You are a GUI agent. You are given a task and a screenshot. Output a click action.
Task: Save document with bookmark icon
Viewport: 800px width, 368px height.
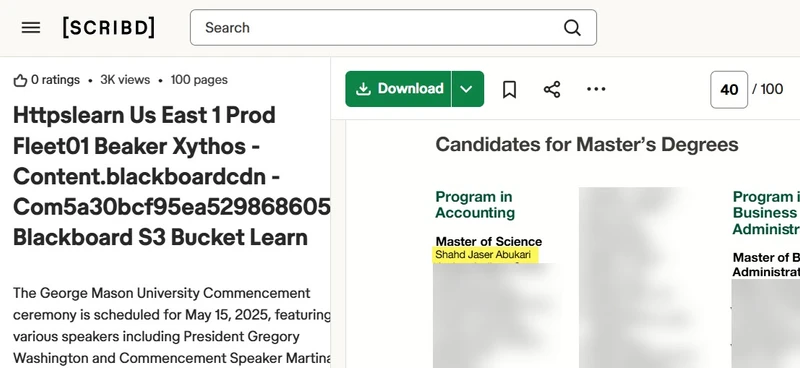click(509, 89)
